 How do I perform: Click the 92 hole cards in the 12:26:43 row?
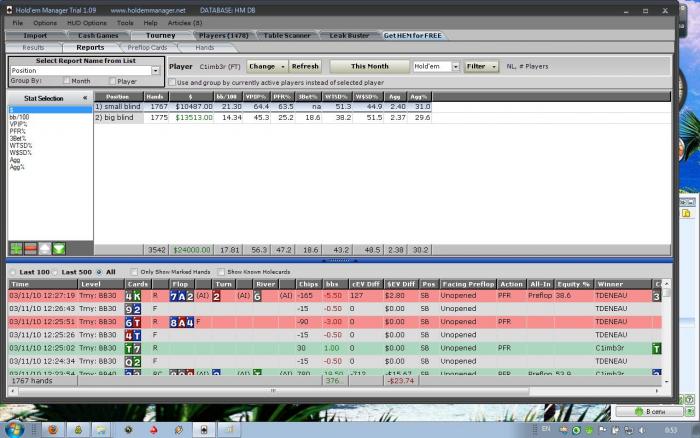(133, 309)
